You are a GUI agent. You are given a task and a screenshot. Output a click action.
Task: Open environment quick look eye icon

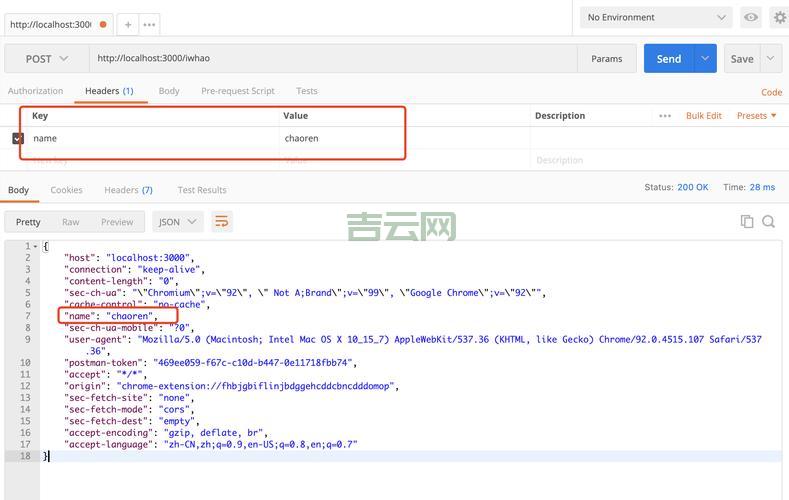tap(750, 17)
